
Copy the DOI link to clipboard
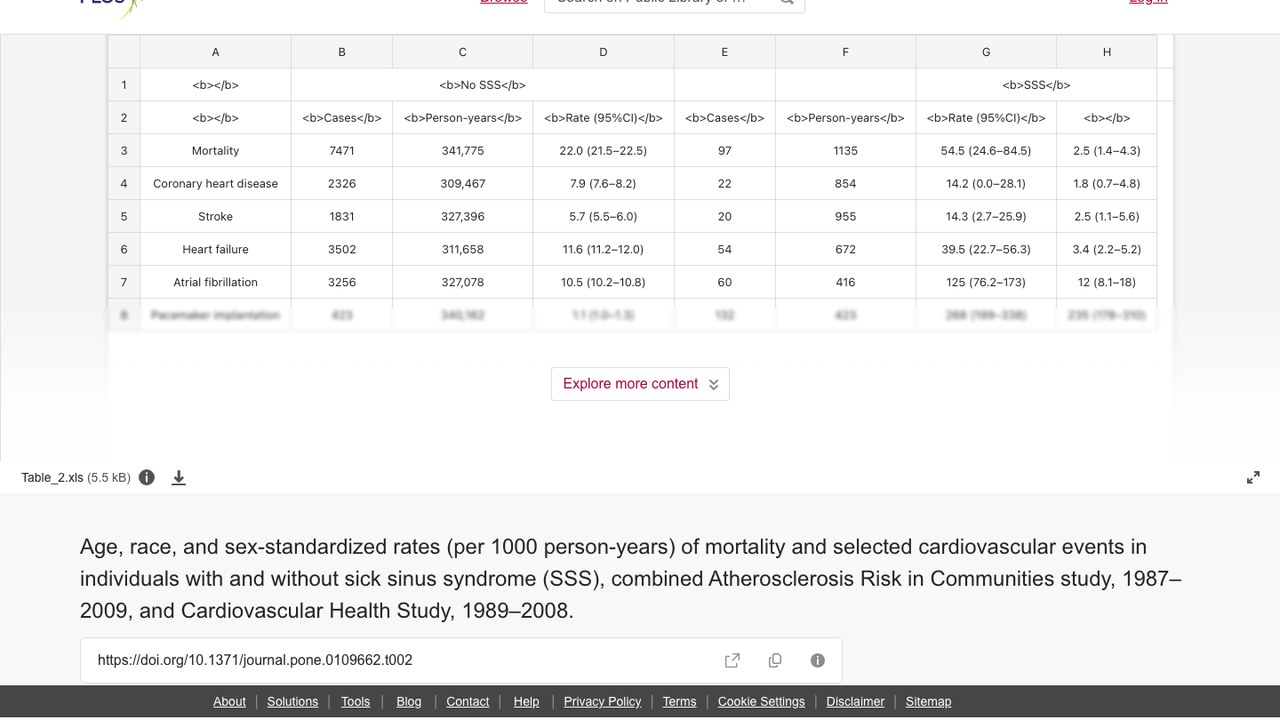[775, 660]
